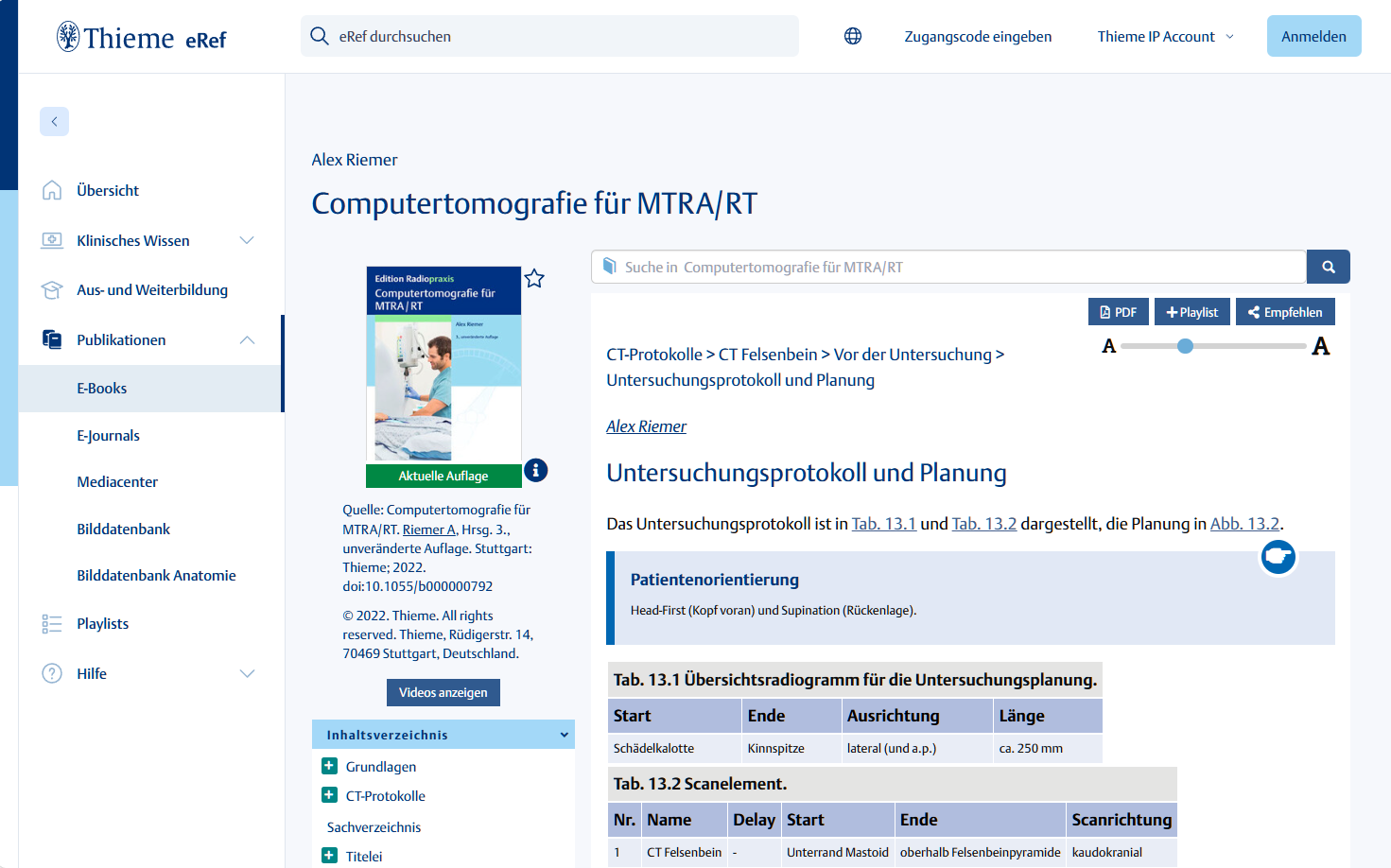Open Übersicht in the sidebar
The height and width of the screenshot is (868, 1391).
(x=108, y=190)
